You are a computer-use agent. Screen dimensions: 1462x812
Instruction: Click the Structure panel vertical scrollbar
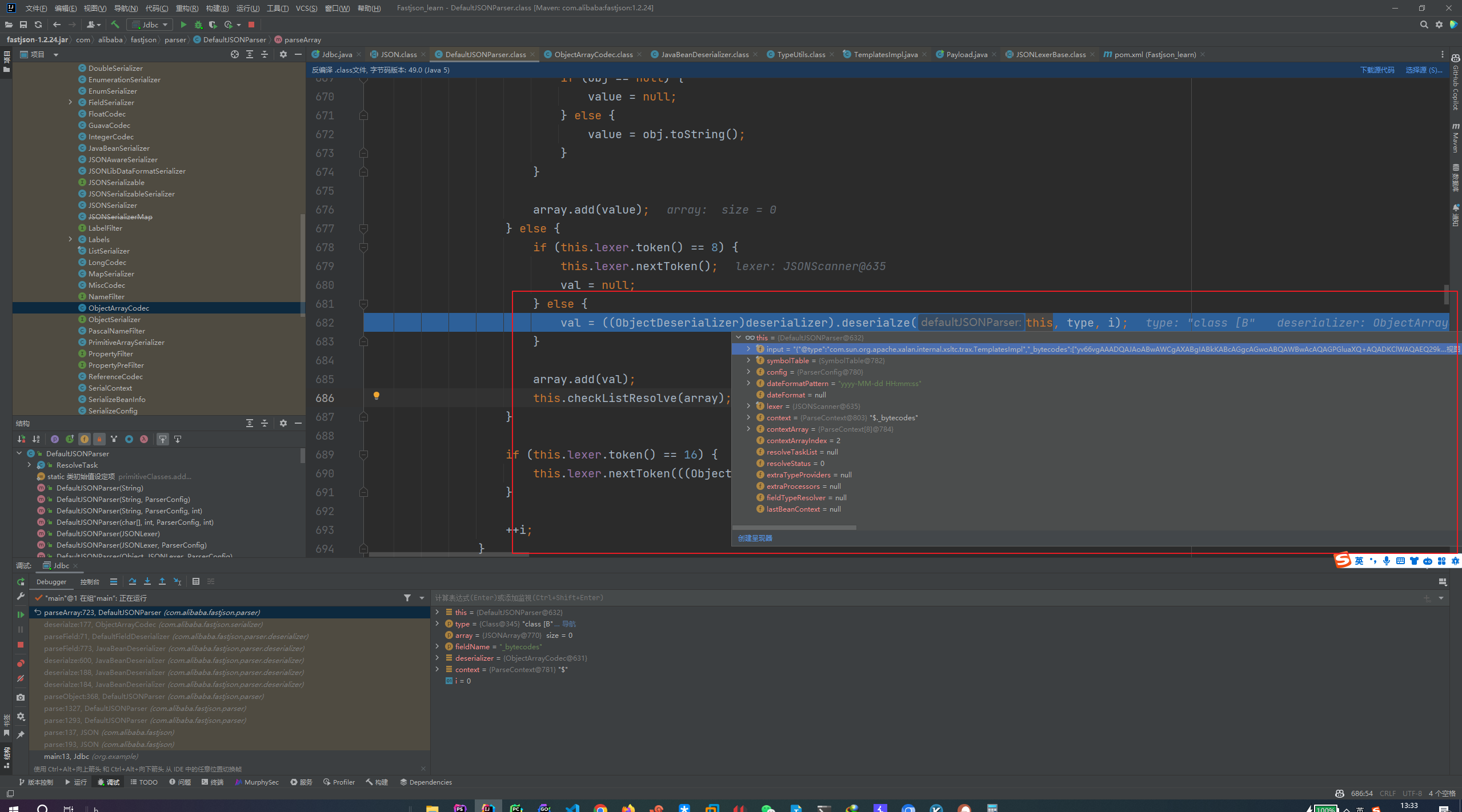coord(302,456)
